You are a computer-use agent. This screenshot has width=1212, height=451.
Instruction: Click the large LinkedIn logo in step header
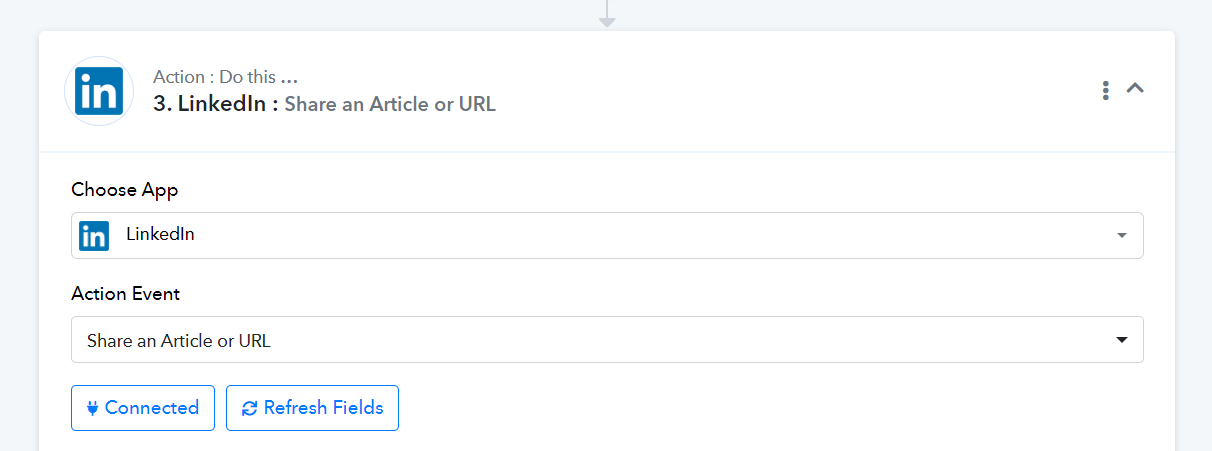click(99, 91)
